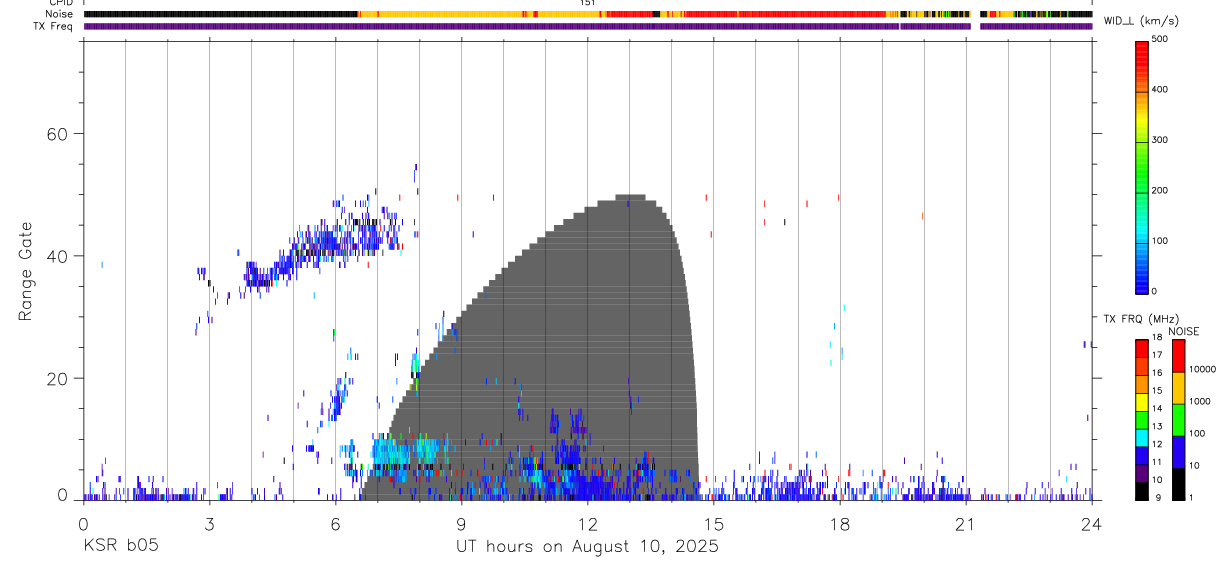Image resolution: width=1228 pixels, height=567 pixels.
Task: Click the '200' tick on the width color bar
Action: (1160, 190)
